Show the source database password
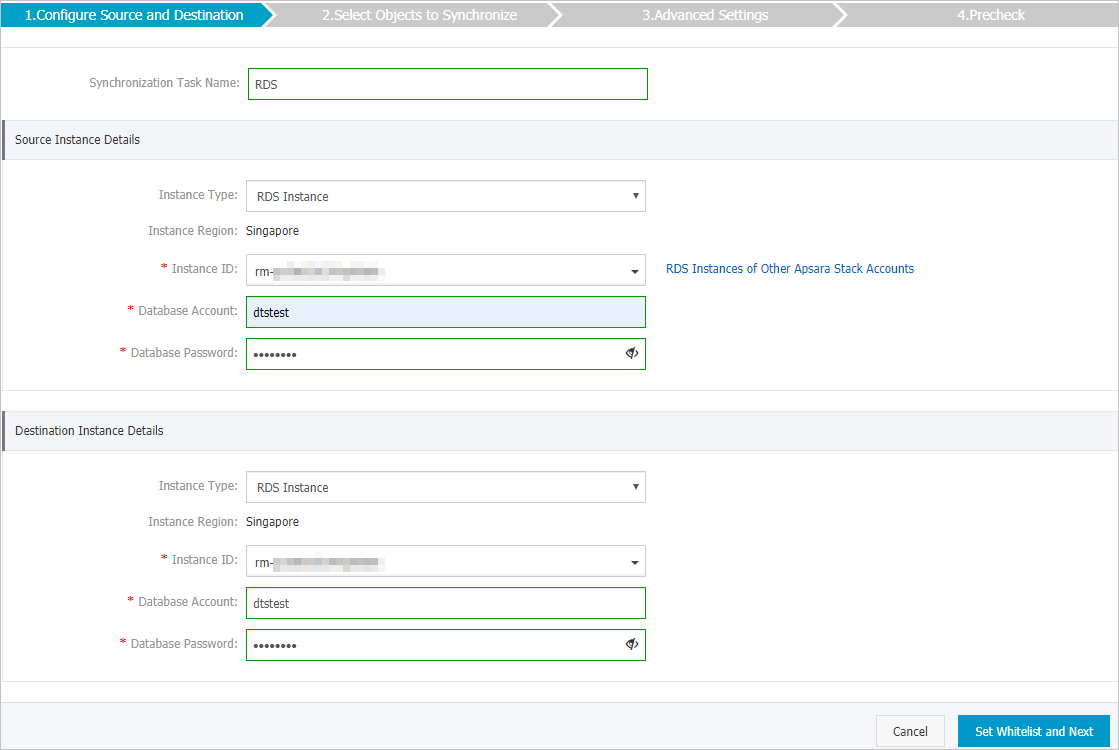The image size is (1119, 750). coord(631,353)
